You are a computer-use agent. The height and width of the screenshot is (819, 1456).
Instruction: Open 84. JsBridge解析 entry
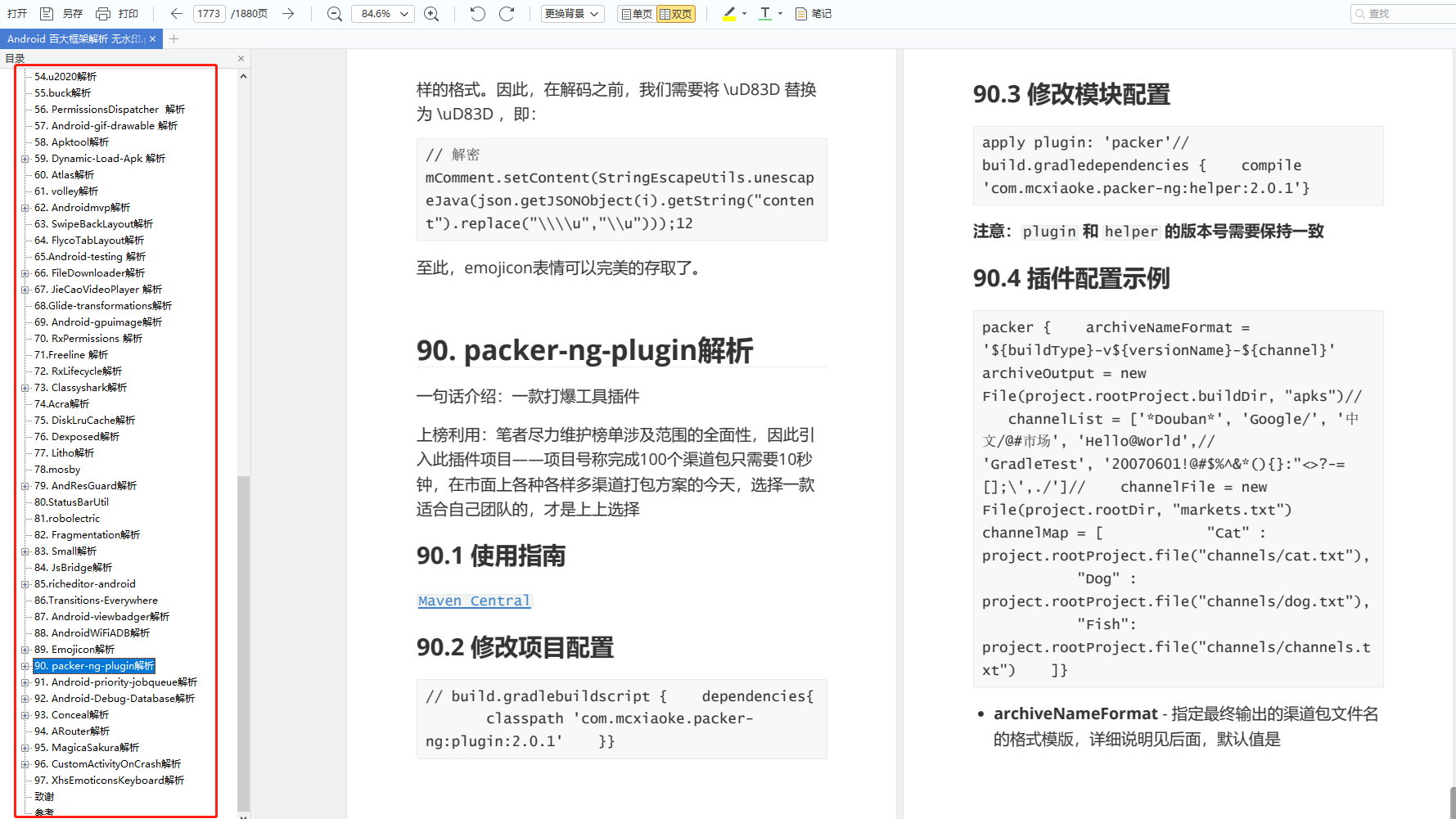click(73, 568)
